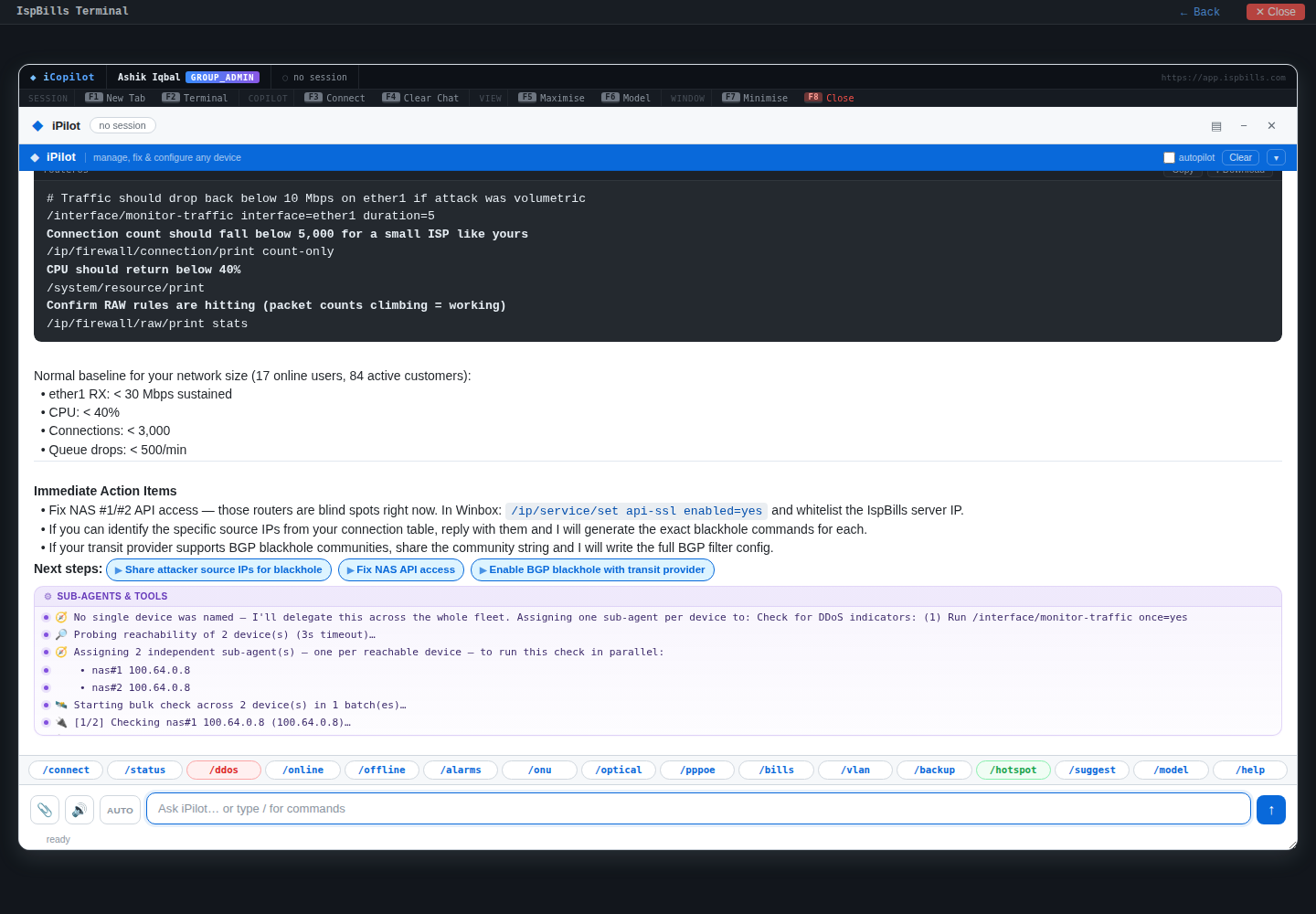Select the /online command chip
The width and height of the screenshot is (1316, 914).
(302, 771)
